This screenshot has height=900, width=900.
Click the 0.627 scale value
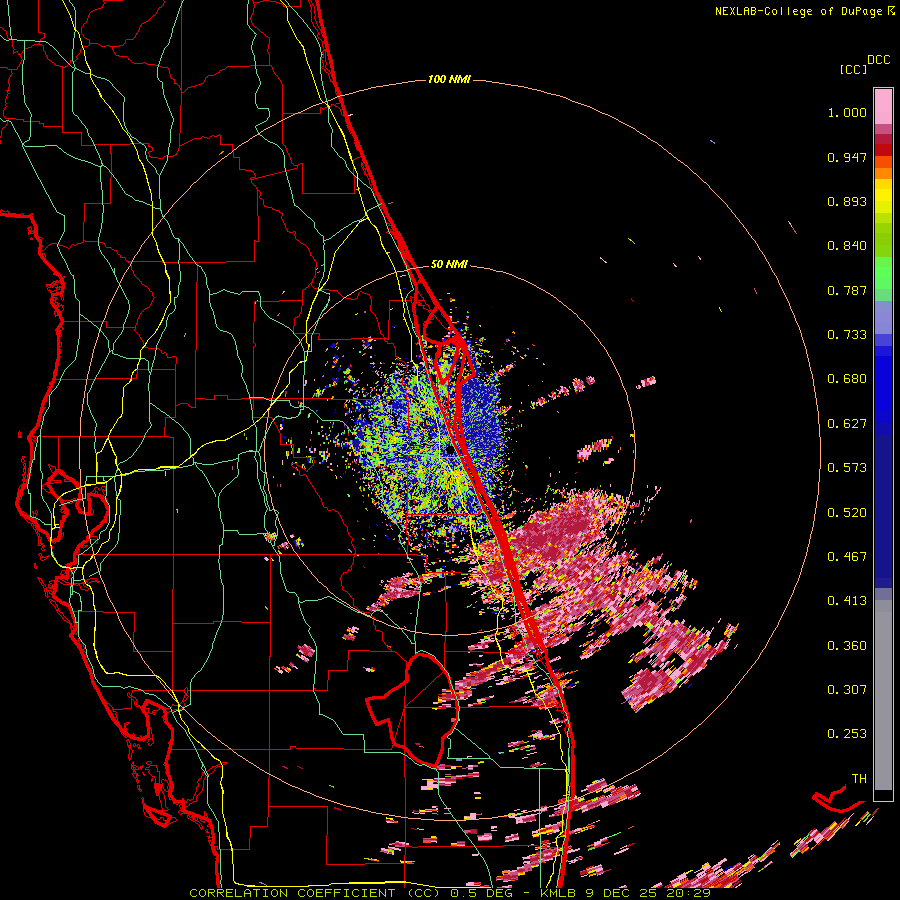(x=847, y=424)
